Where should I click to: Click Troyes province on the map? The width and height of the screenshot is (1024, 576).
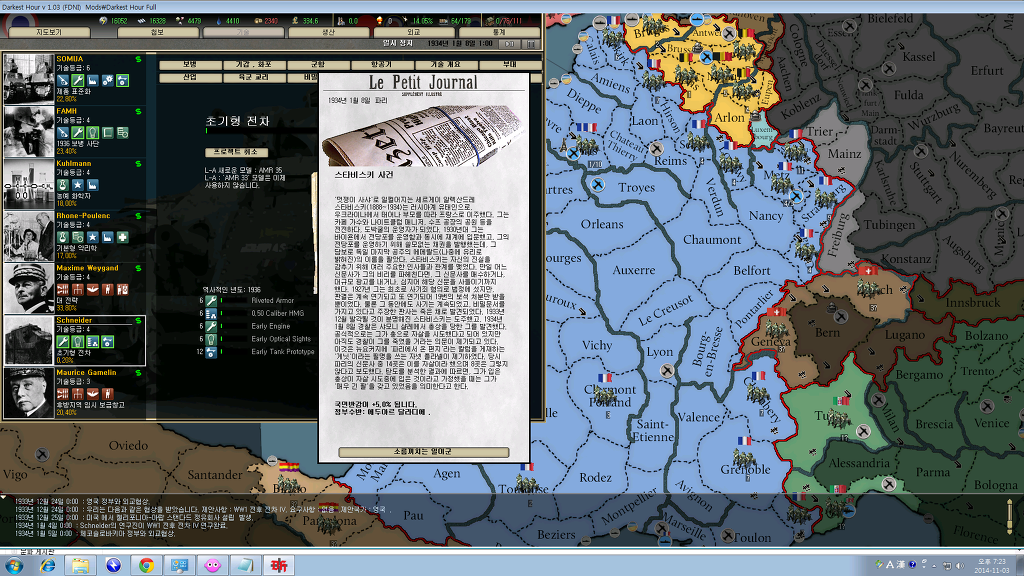[636, 188]
